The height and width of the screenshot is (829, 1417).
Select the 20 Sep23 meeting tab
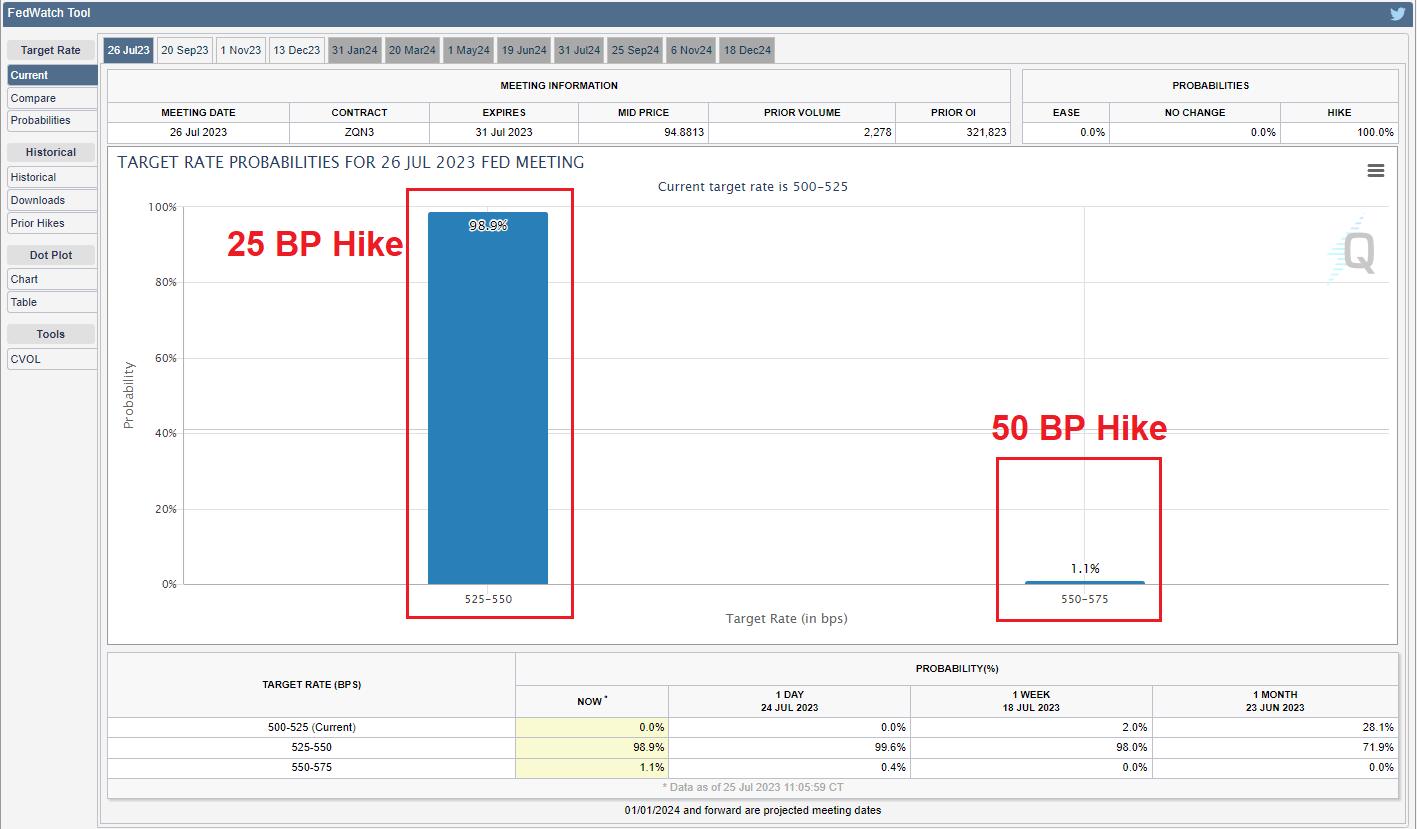185,50
